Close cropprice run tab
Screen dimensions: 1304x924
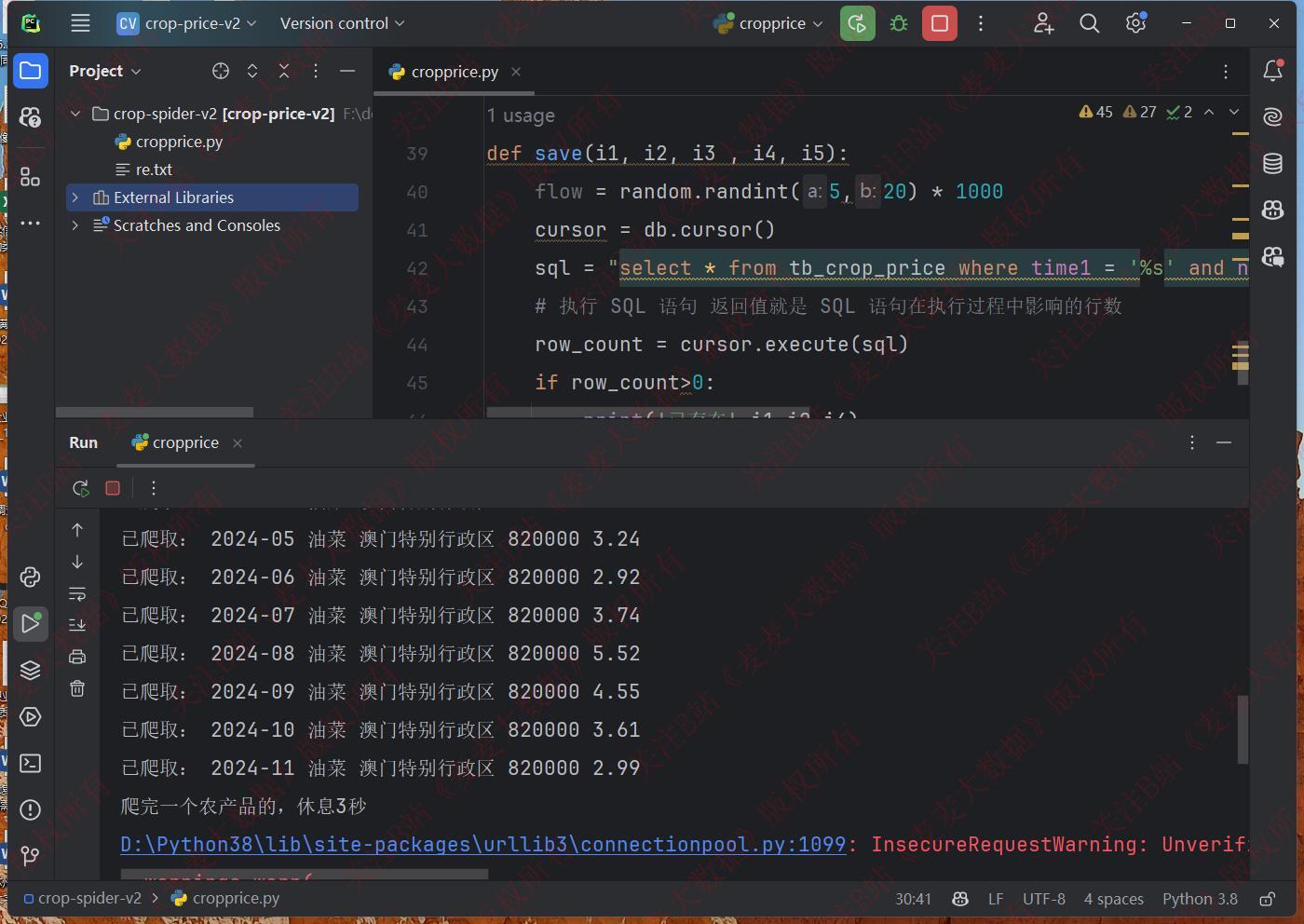[238, 443]
